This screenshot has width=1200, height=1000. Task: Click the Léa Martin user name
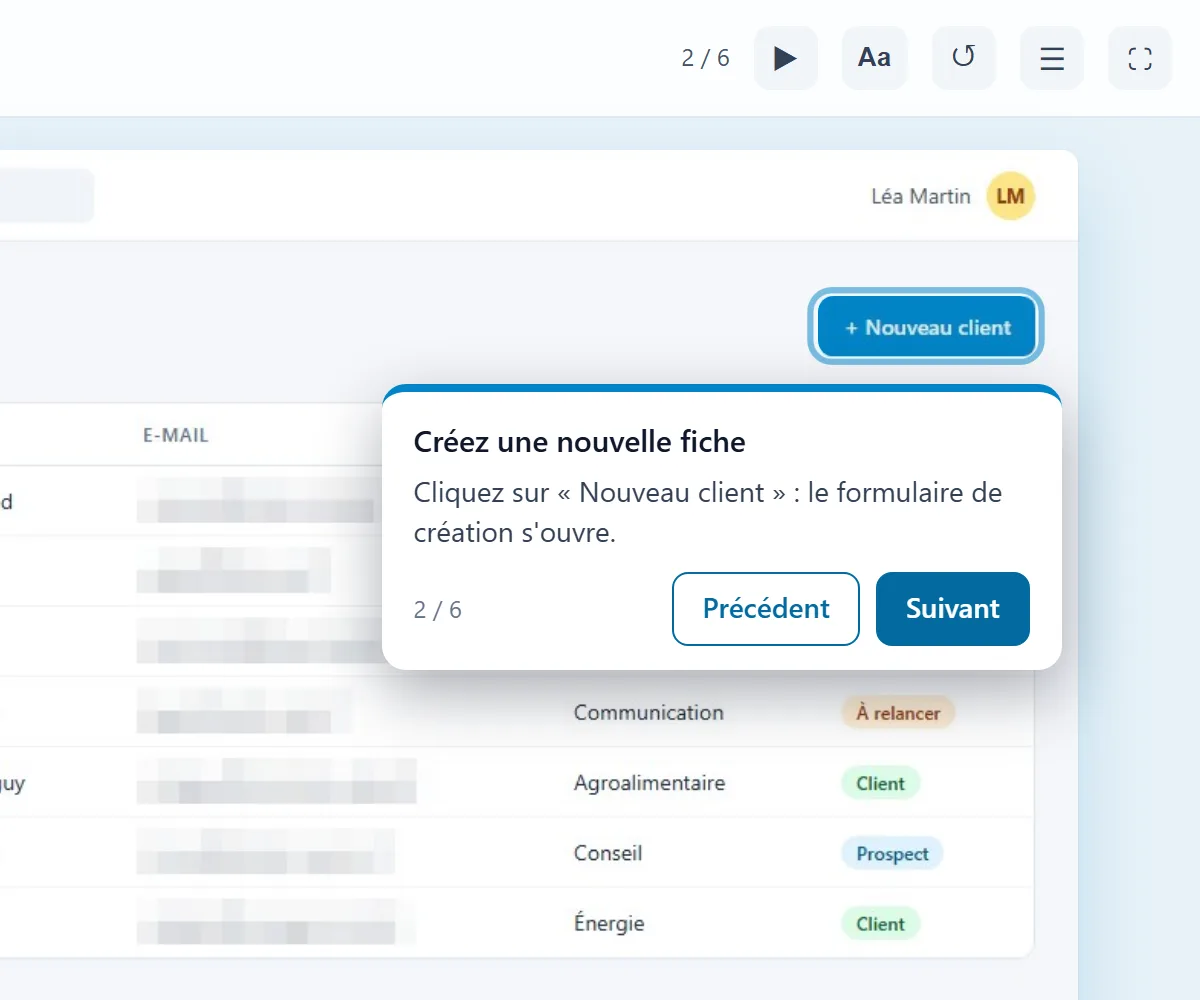[x=921, y=196]
